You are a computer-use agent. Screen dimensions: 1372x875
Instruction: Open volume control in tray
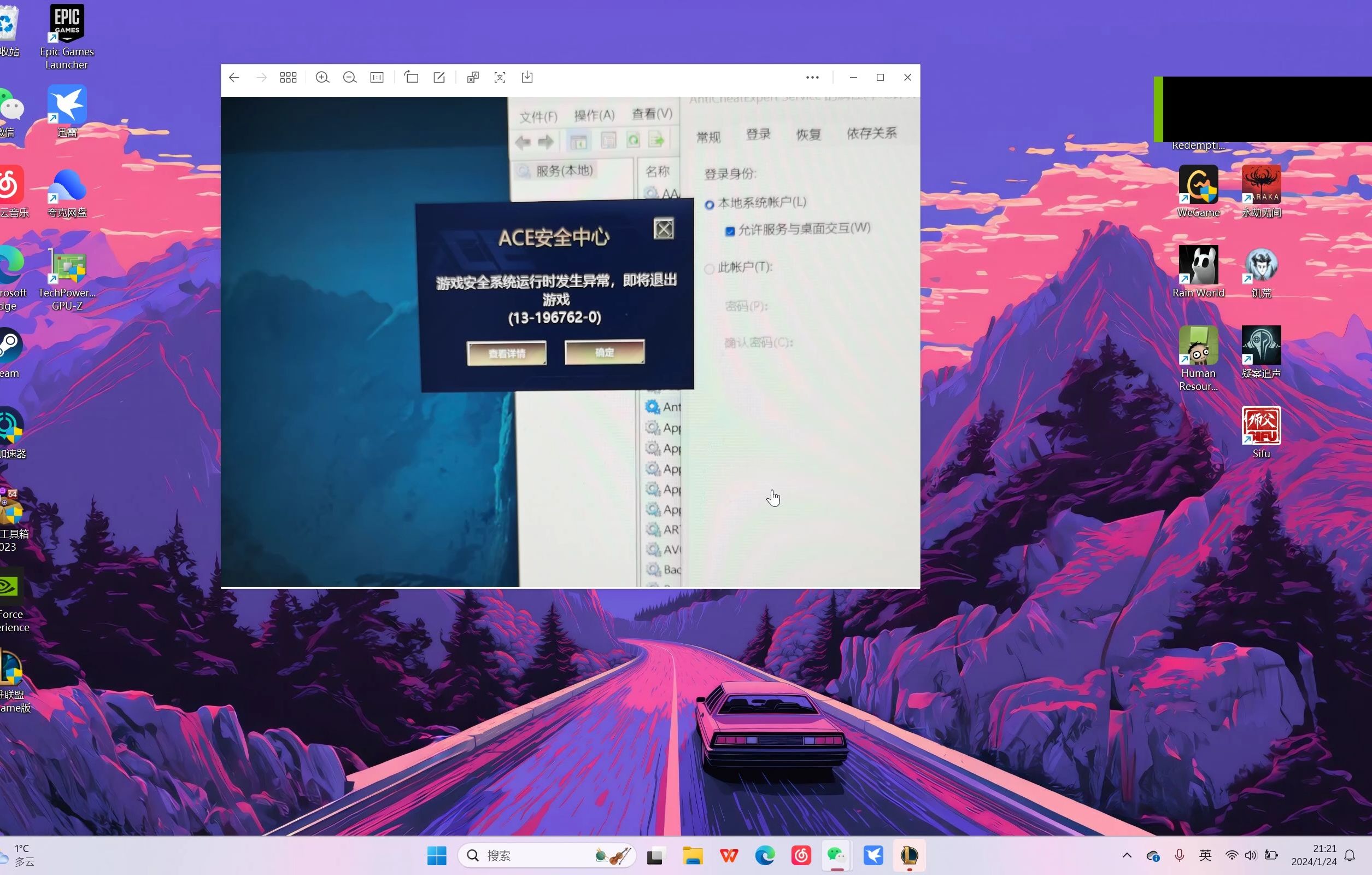point(1251,856)
